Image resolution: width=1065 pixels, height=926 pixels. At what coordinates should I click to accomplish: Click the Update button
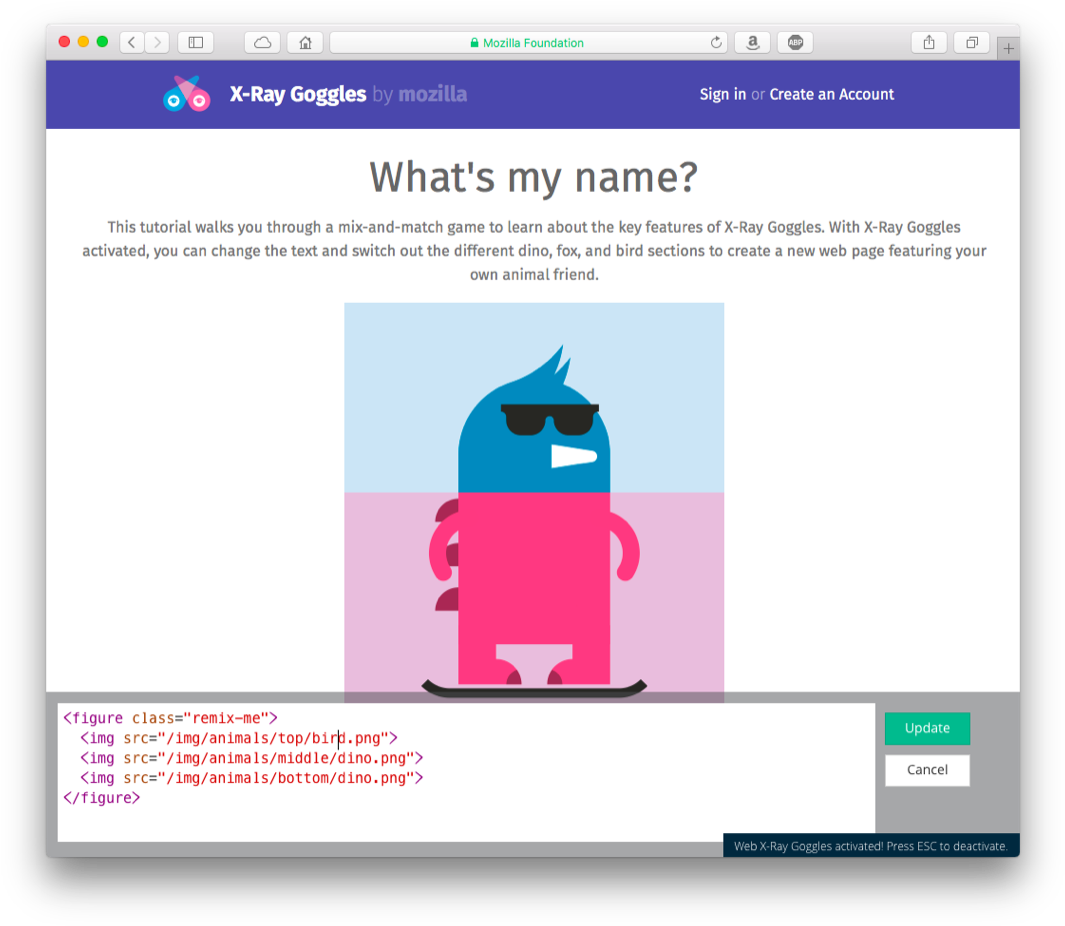(927, 728)
